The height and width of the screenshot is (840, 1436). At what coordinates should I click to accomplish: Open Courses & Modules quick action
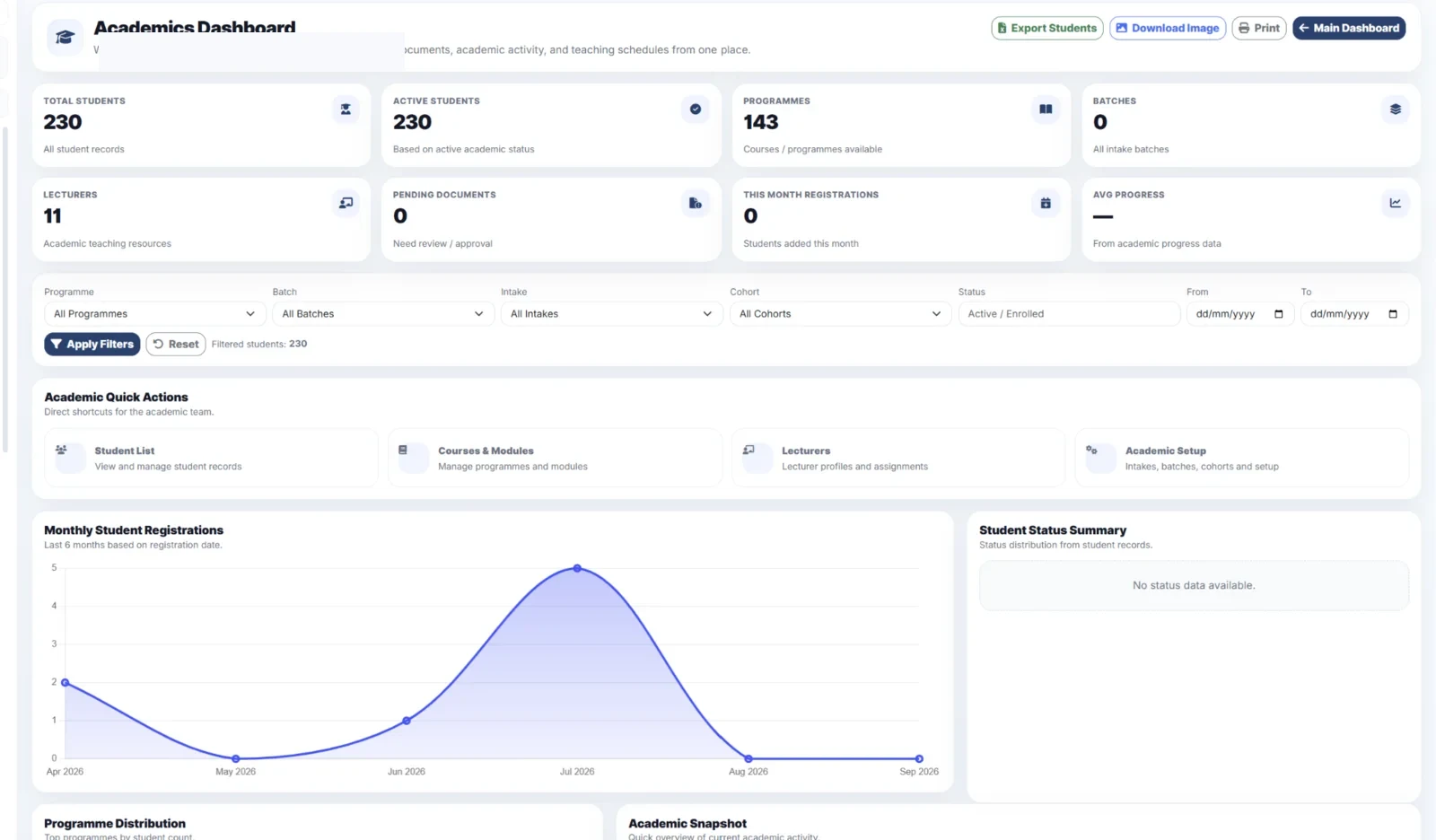[x=555, y=458]
